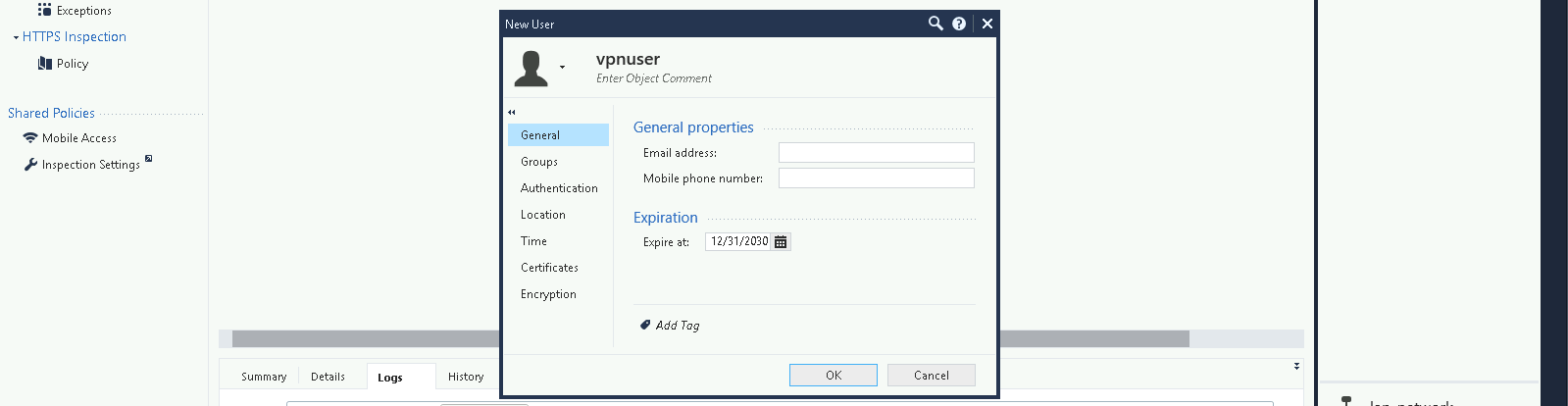Open Mobile Access shared policy
The width and height of the screenshot is (1568, 406).
(x=78, y=138)
